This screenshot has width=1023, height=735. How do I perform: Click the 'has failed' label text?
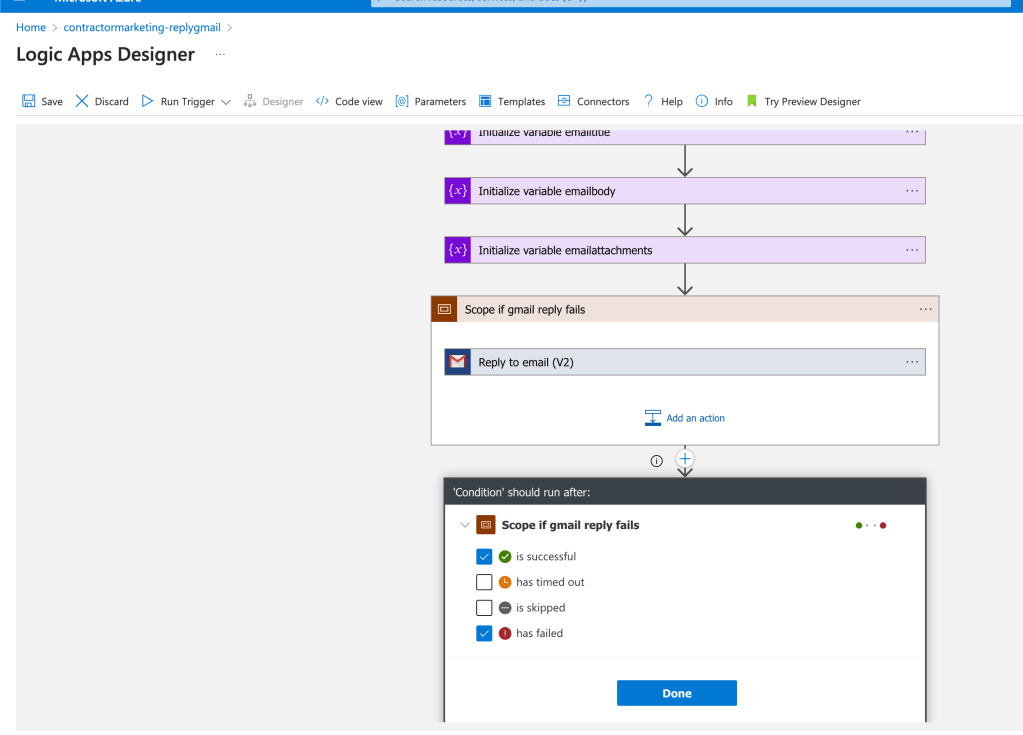[x=539, y=633]
